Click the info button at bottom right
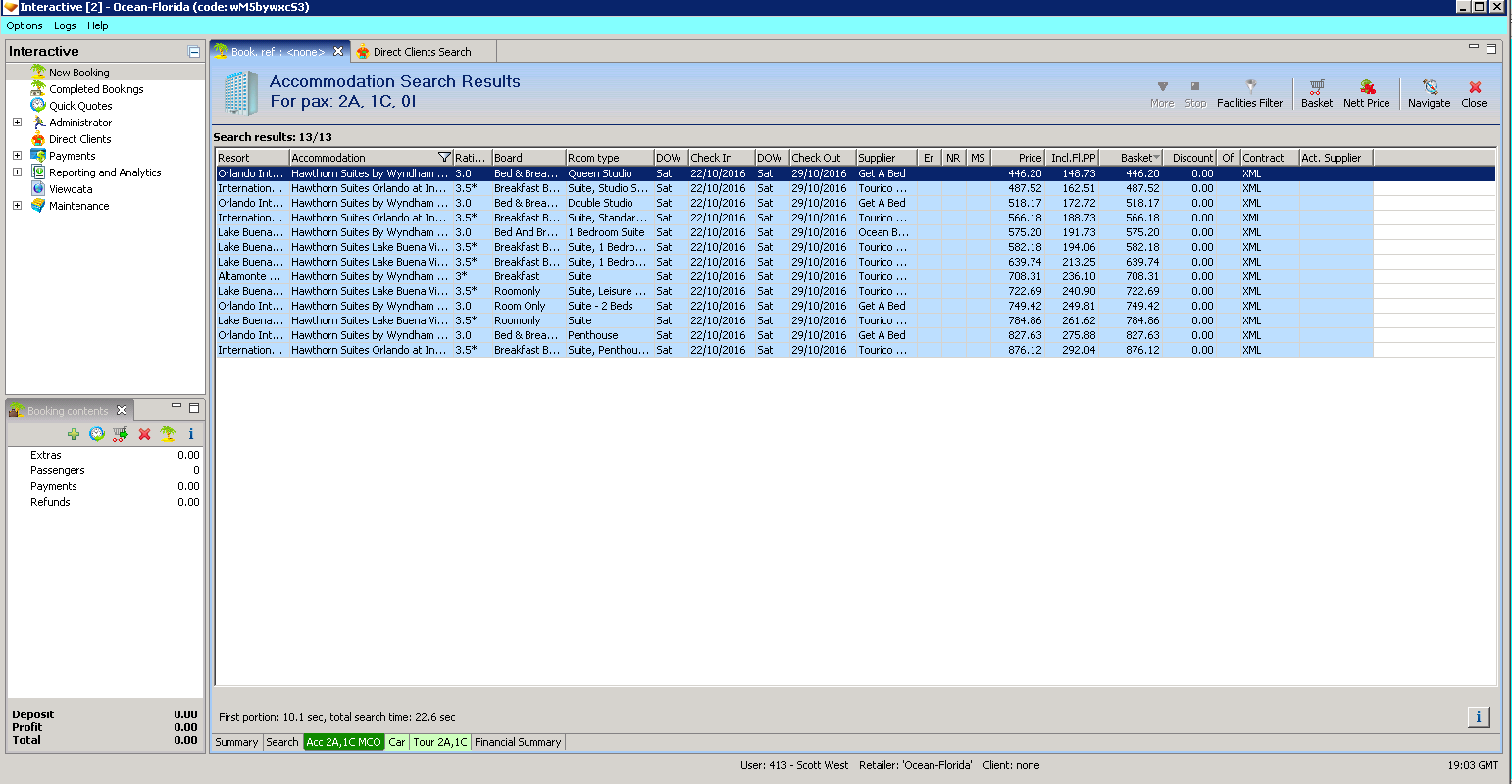 point(1479,717)
